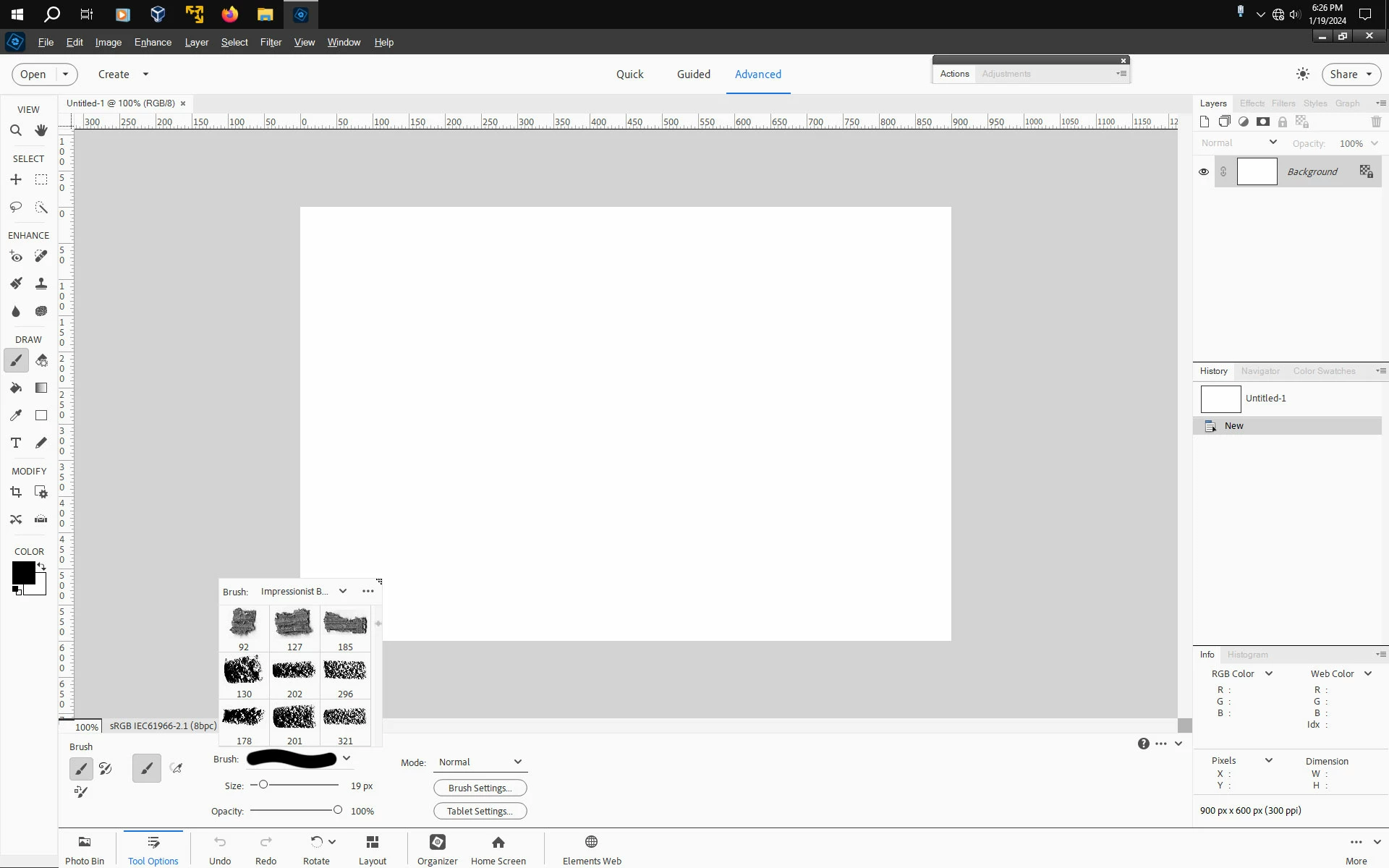The width and height of the screenshot is (1389, 868).
Task: Expand the Impressionist brush preset dropdown
Action: pyautogui.click(x=342, y=591)
